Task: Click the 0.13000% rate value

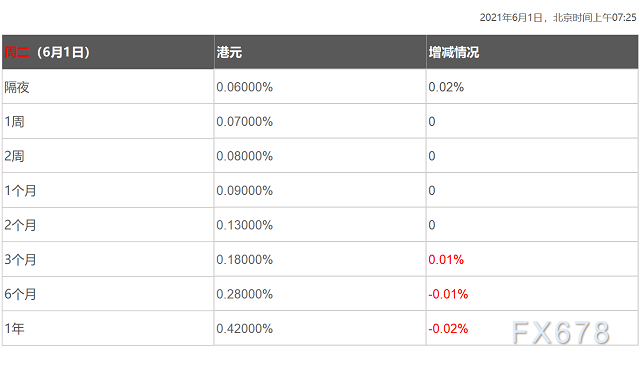Action: click(244, 225)
